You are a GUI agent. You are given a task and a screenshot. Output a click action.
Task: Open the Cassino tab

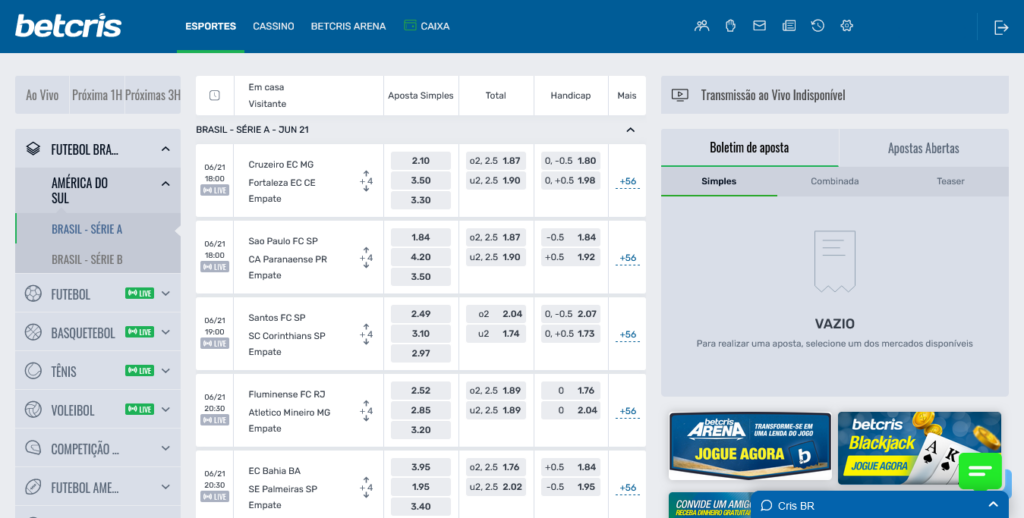[x=274, y=26]
